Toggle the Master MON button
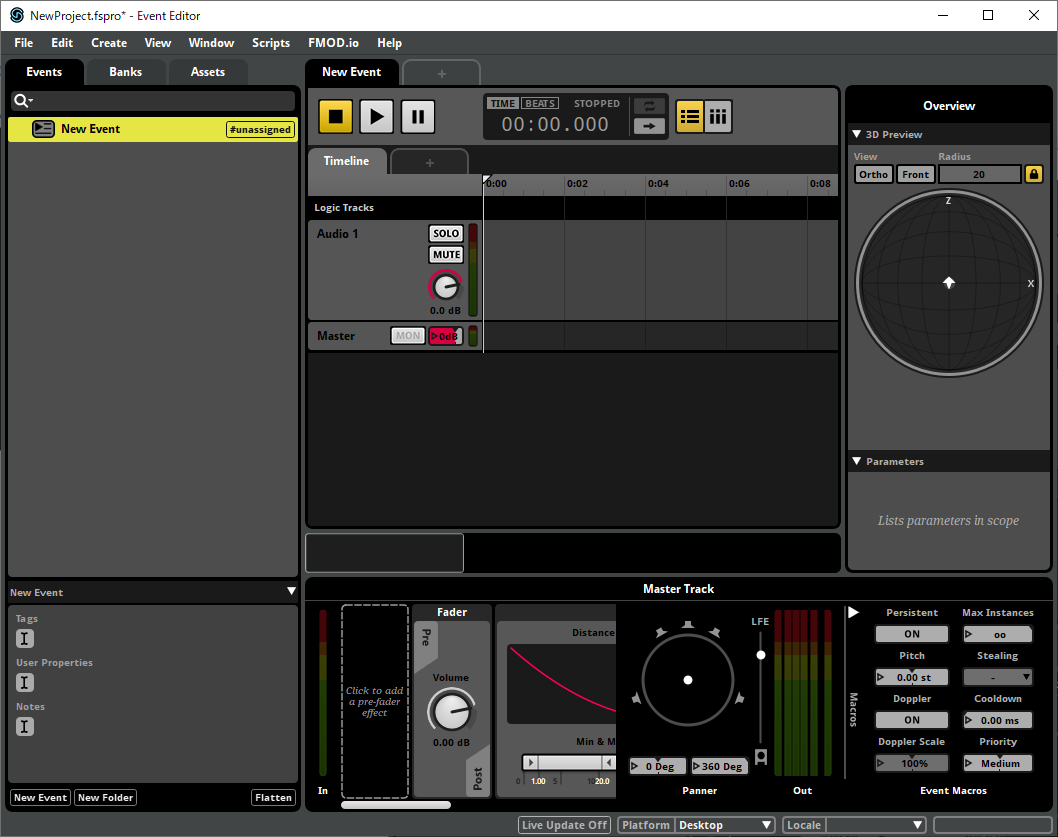Image resolution: width=1058 pixels, height=837 pixels. pyautogui.click(x=408, y=335)
